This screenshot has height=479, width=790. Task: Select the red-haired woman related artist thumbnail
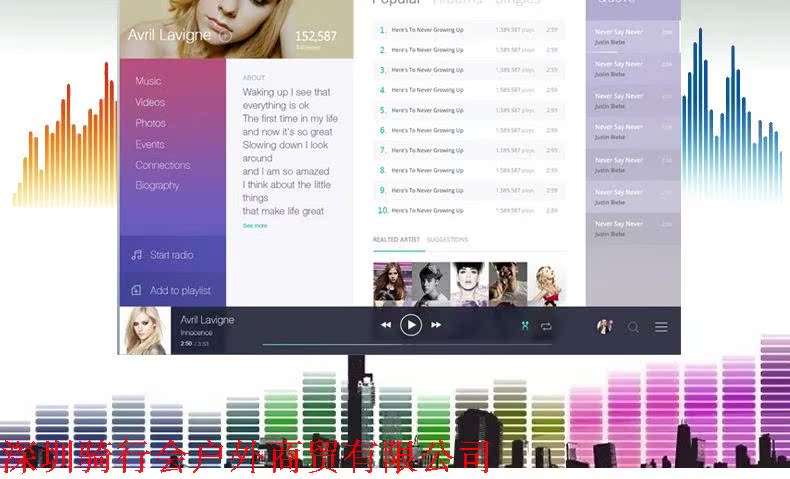point(392,284)
